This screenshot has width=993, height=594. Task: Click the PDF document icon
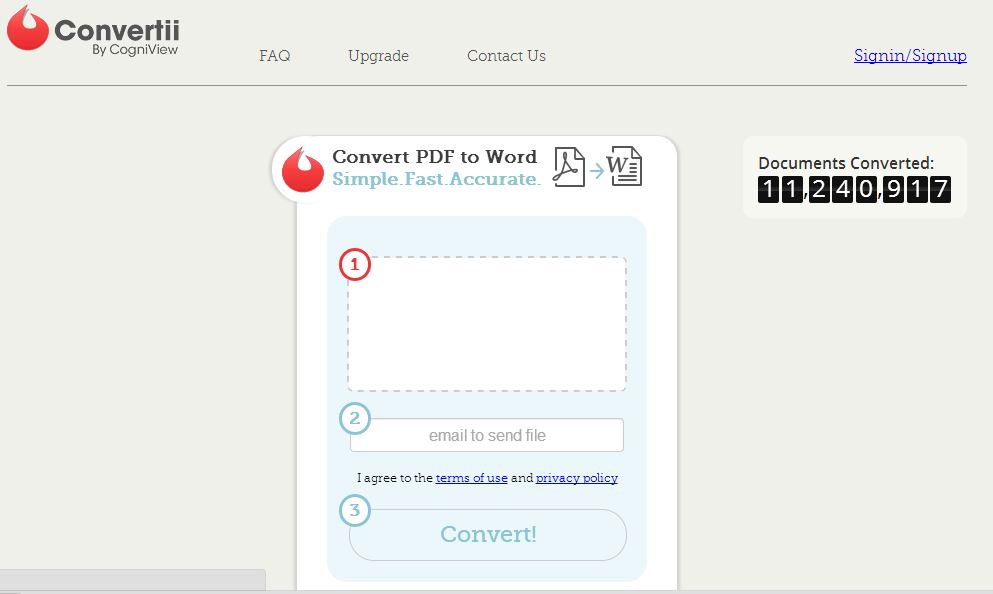pyautogui.click(x=569, y=167)
